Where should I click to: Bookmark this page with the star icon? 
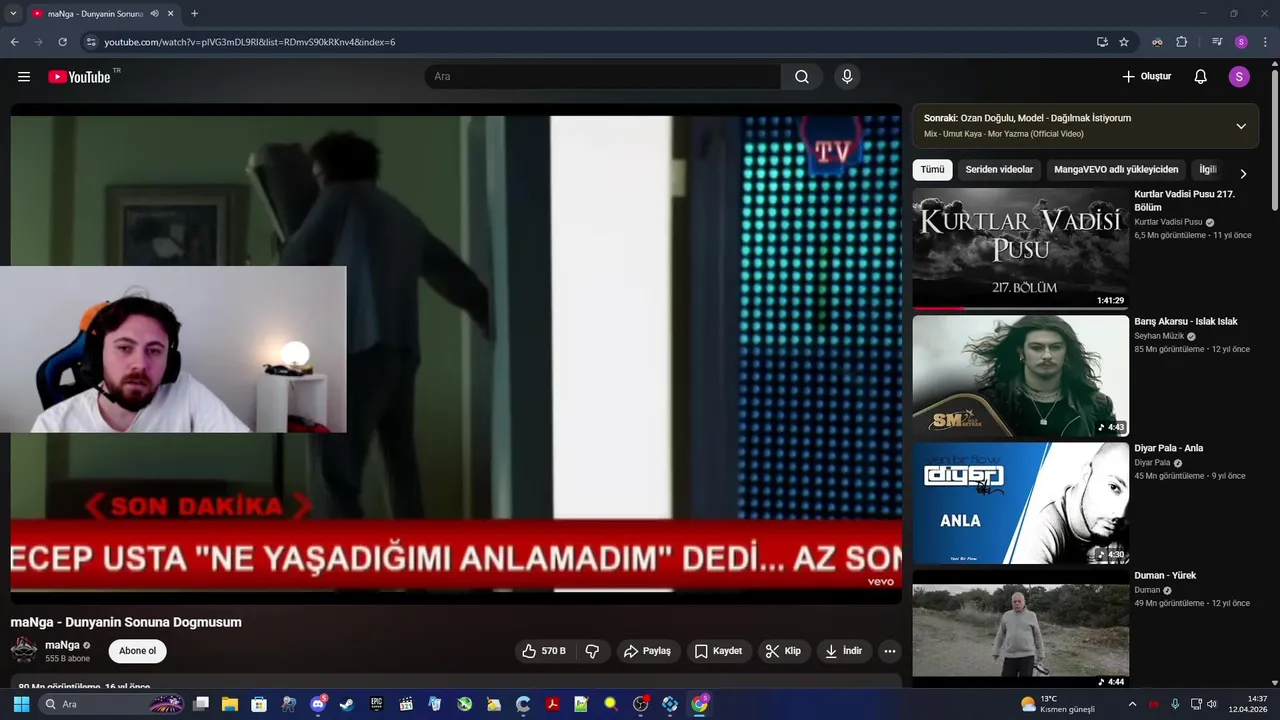[x=1124, y=42]
